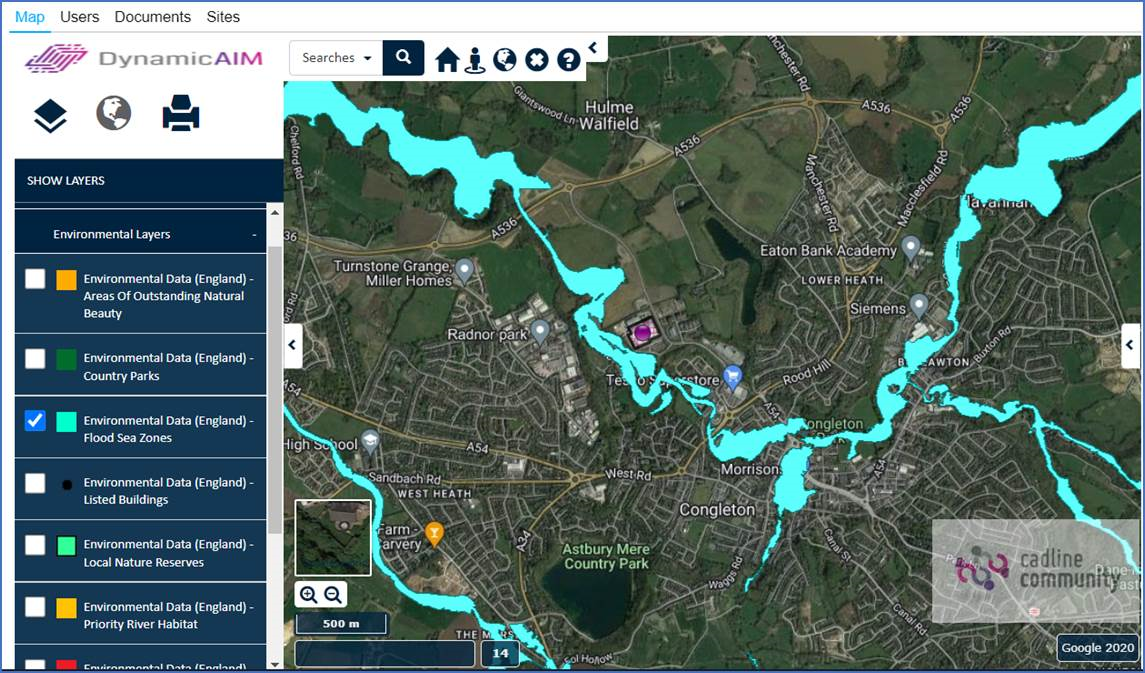The width and height of the screenshot is (1145, 673).
Task: Click cyan Flood Sea Zones swatch
Action: pos(66,421)
